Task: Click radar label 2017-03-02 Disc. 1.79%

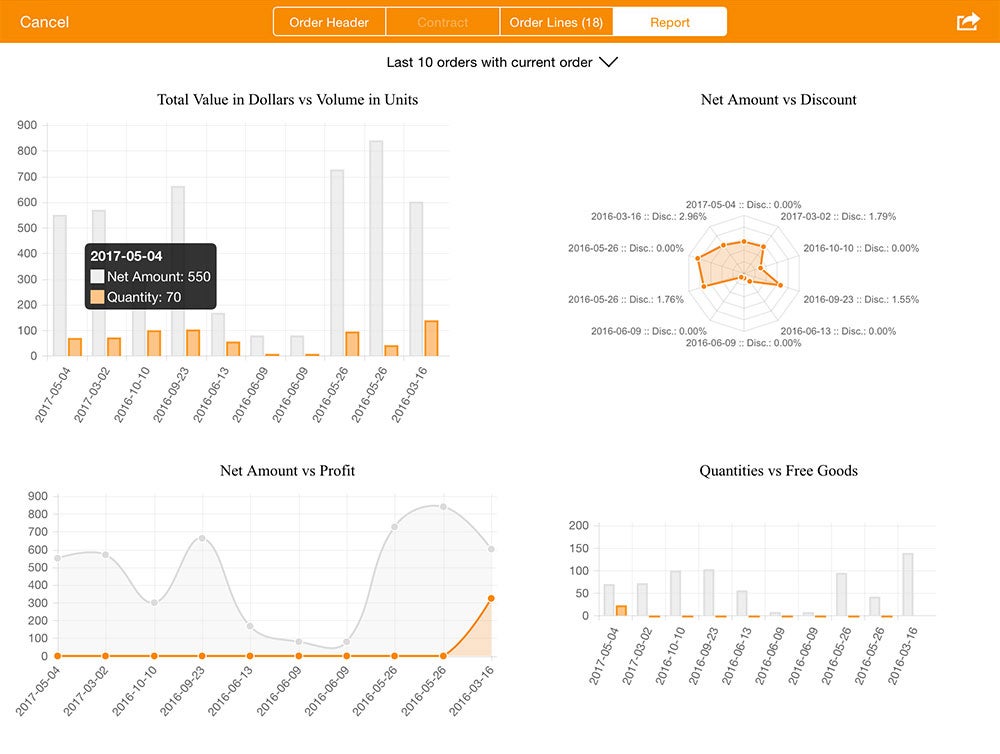Action: click(x=838, y=216)
